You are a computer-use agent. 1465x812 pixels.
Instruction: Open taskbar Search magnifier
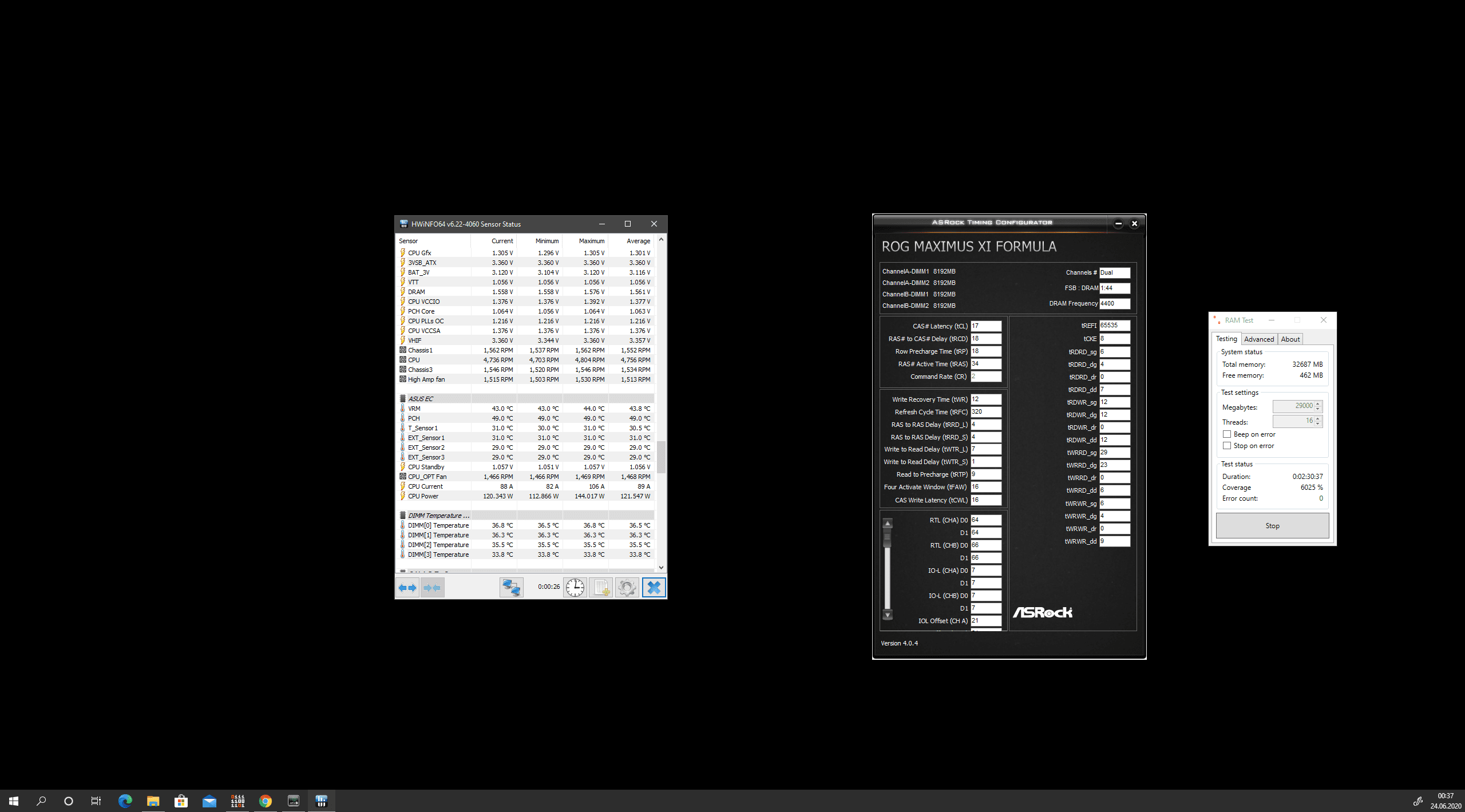pos(41,801)
